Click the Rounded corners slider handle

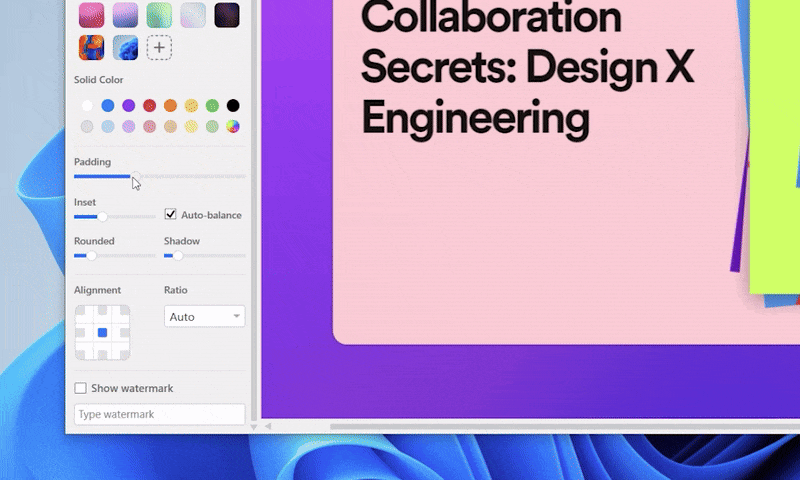pos(91,256)
